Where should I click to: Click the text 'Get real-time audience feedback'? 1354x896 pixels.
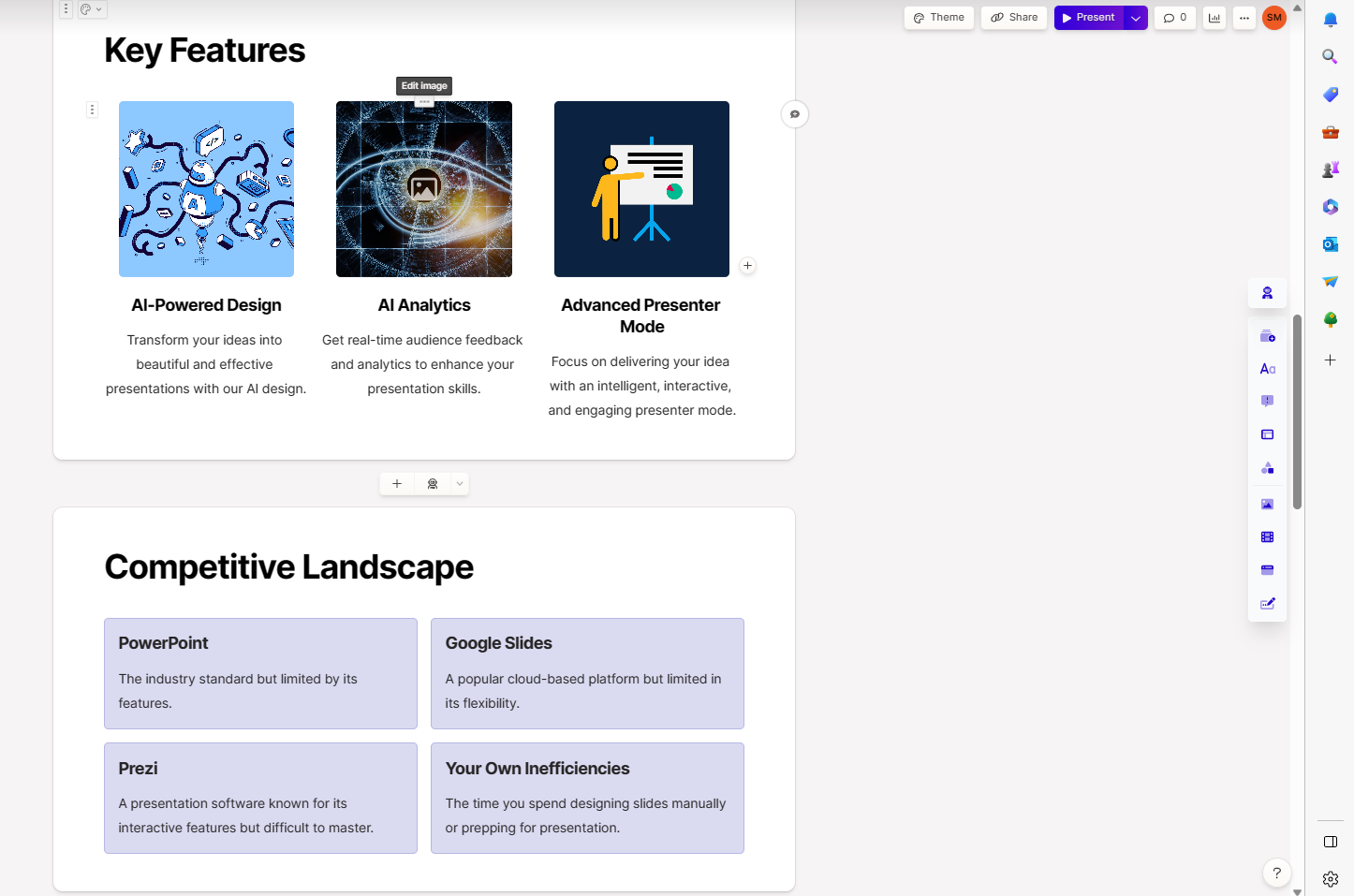point(422,340)
